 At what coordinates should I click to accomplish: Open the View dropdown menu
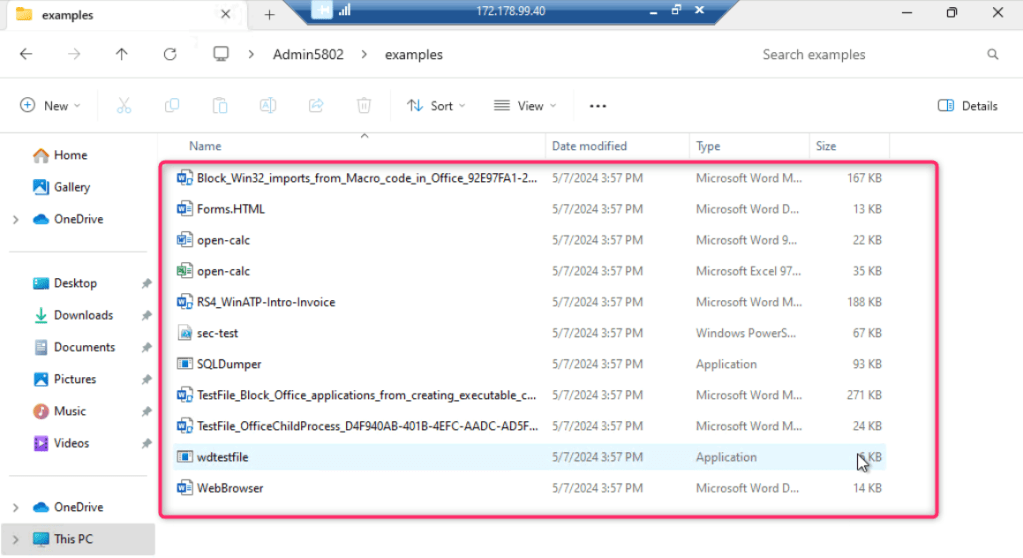[525, 106]
